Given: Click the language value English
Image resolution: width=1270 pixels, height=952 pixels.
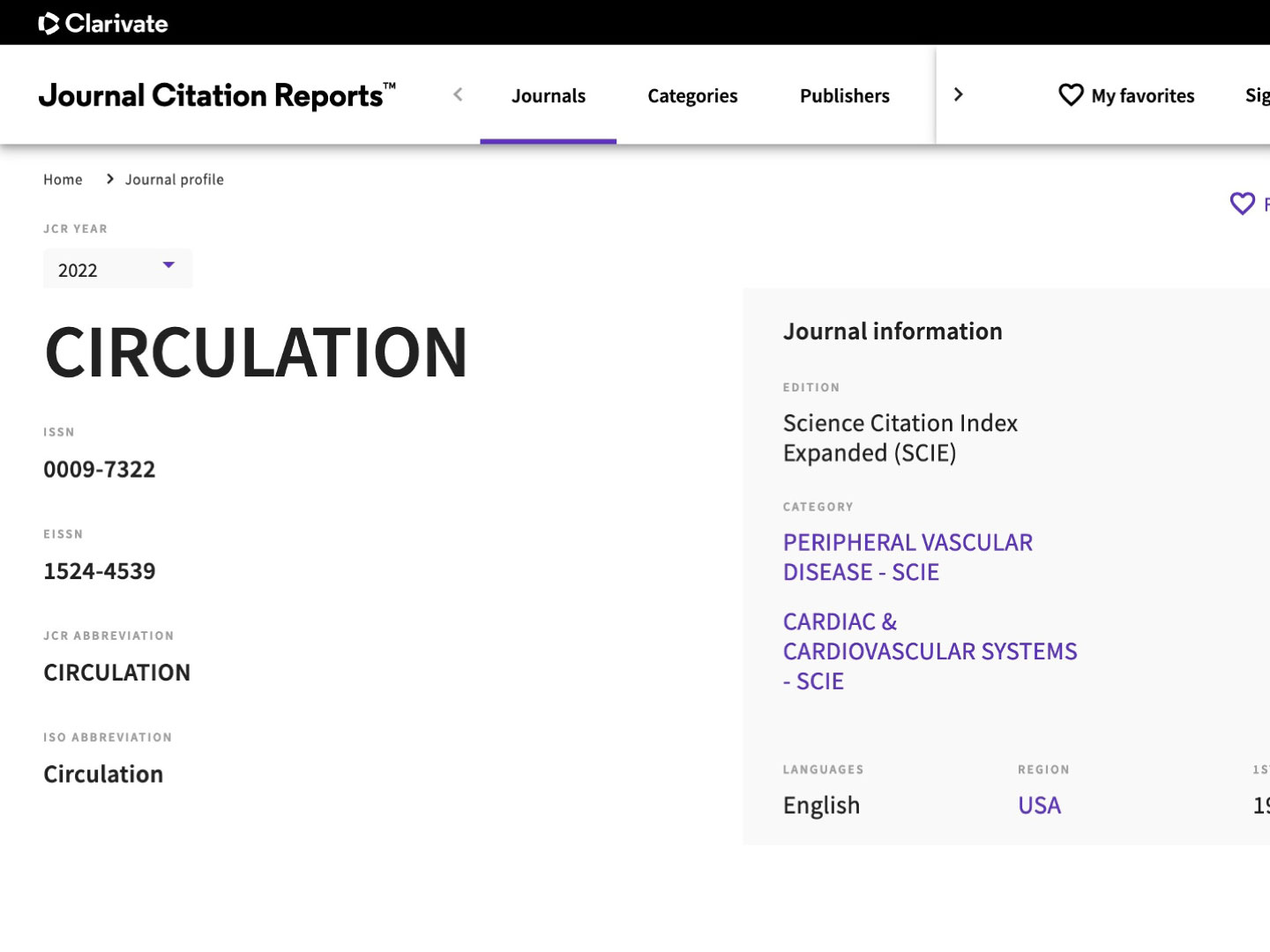Looking at the screenshot, I should click(821, 806).
